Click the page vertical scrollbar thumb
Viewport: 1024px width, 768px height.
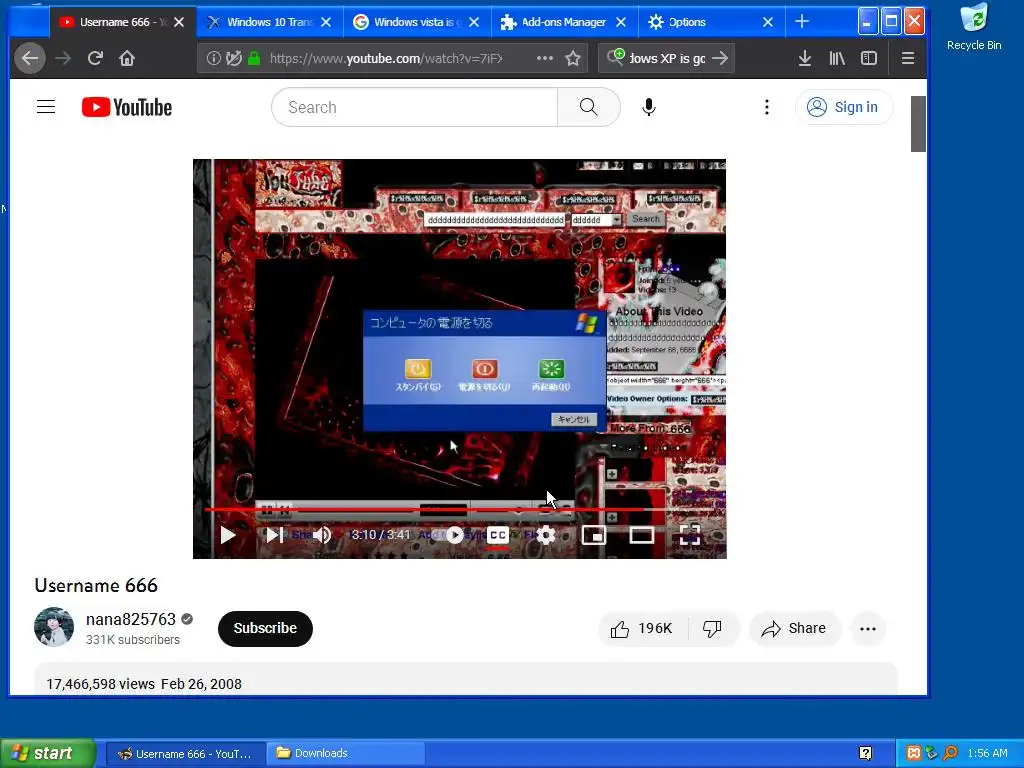[918, 124]
